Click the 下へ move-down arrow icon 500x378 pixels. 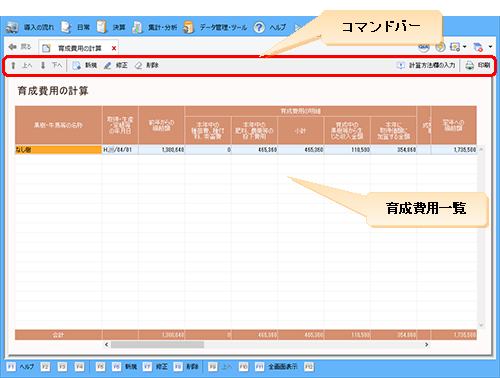(43, 65)
